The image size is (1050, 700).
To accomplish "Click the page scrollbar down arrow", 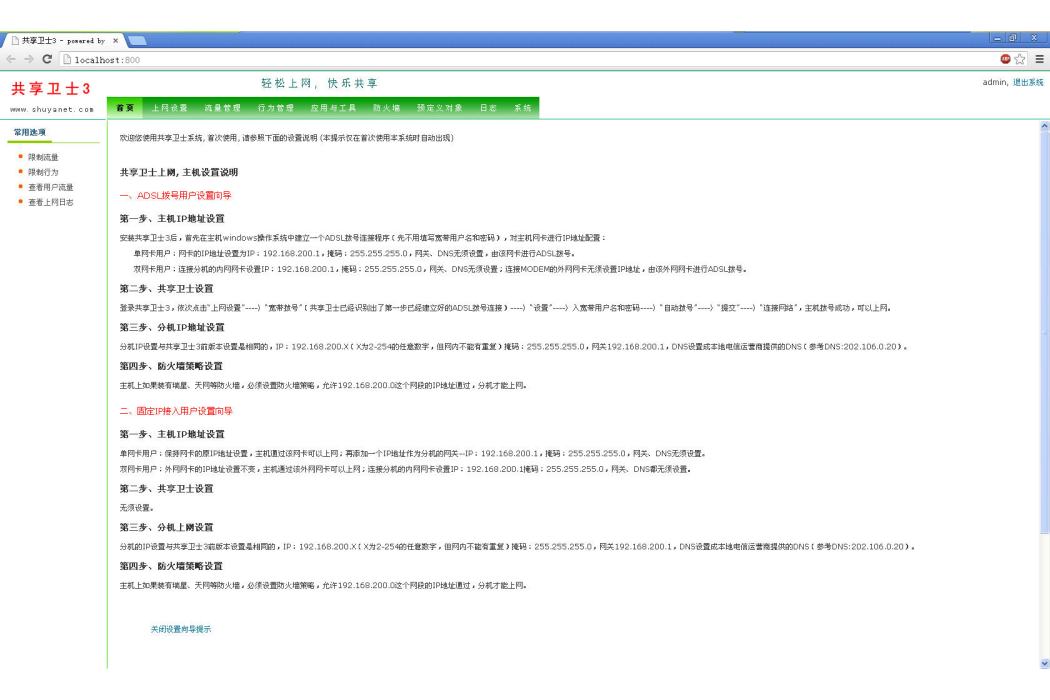I will 1045,663.
